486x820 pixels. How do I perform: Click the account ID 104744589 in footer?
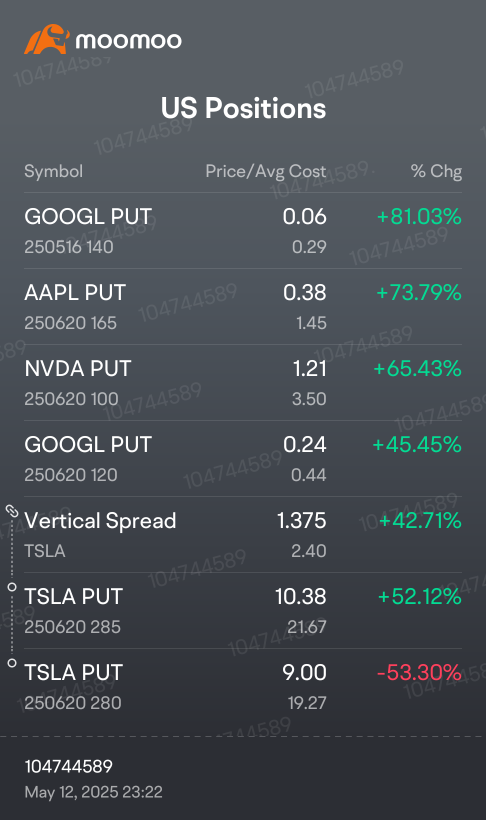pos(69,766)
